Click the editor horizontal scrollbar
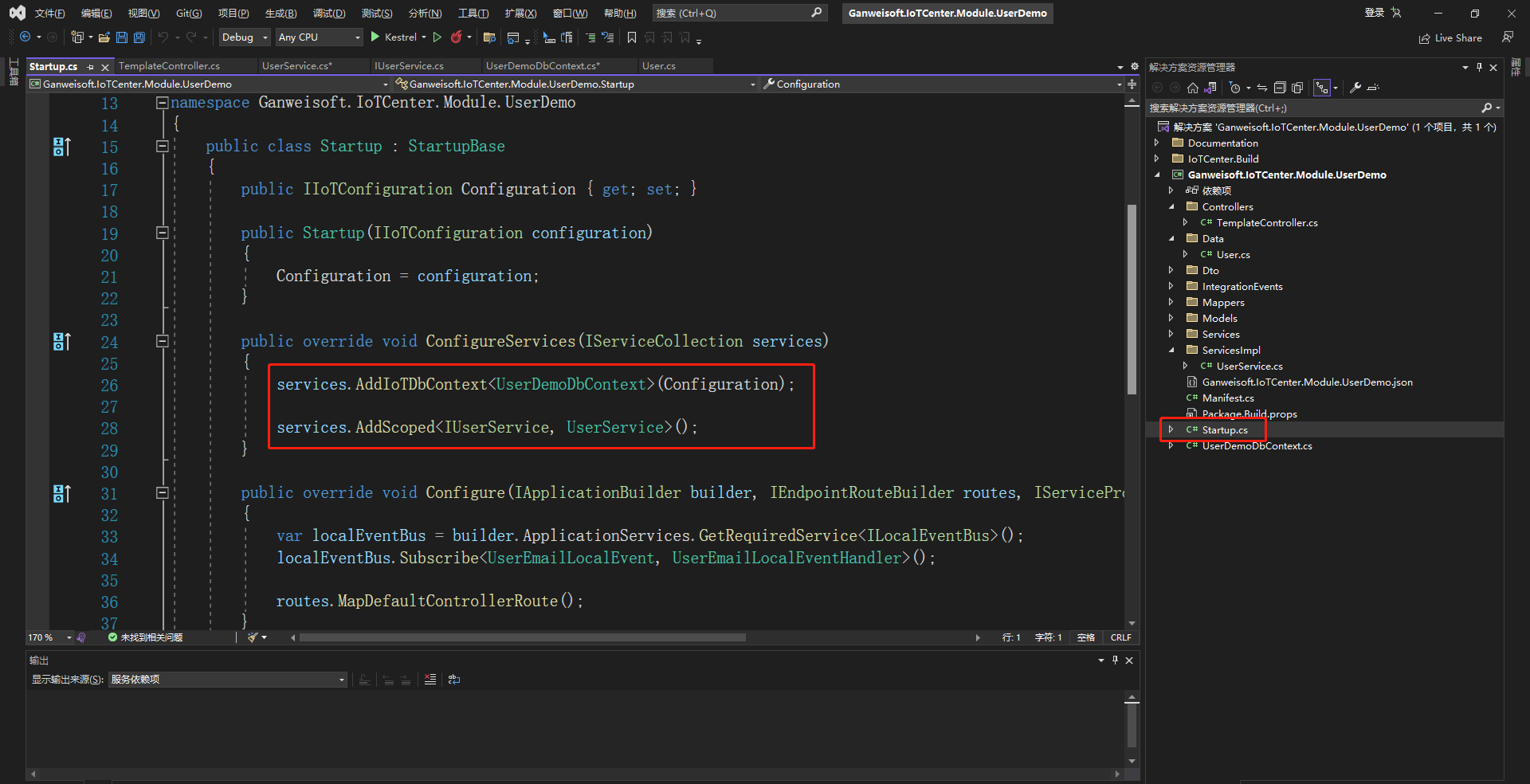The width and height of the screenshot is (1530, 784). click(522, 637)
